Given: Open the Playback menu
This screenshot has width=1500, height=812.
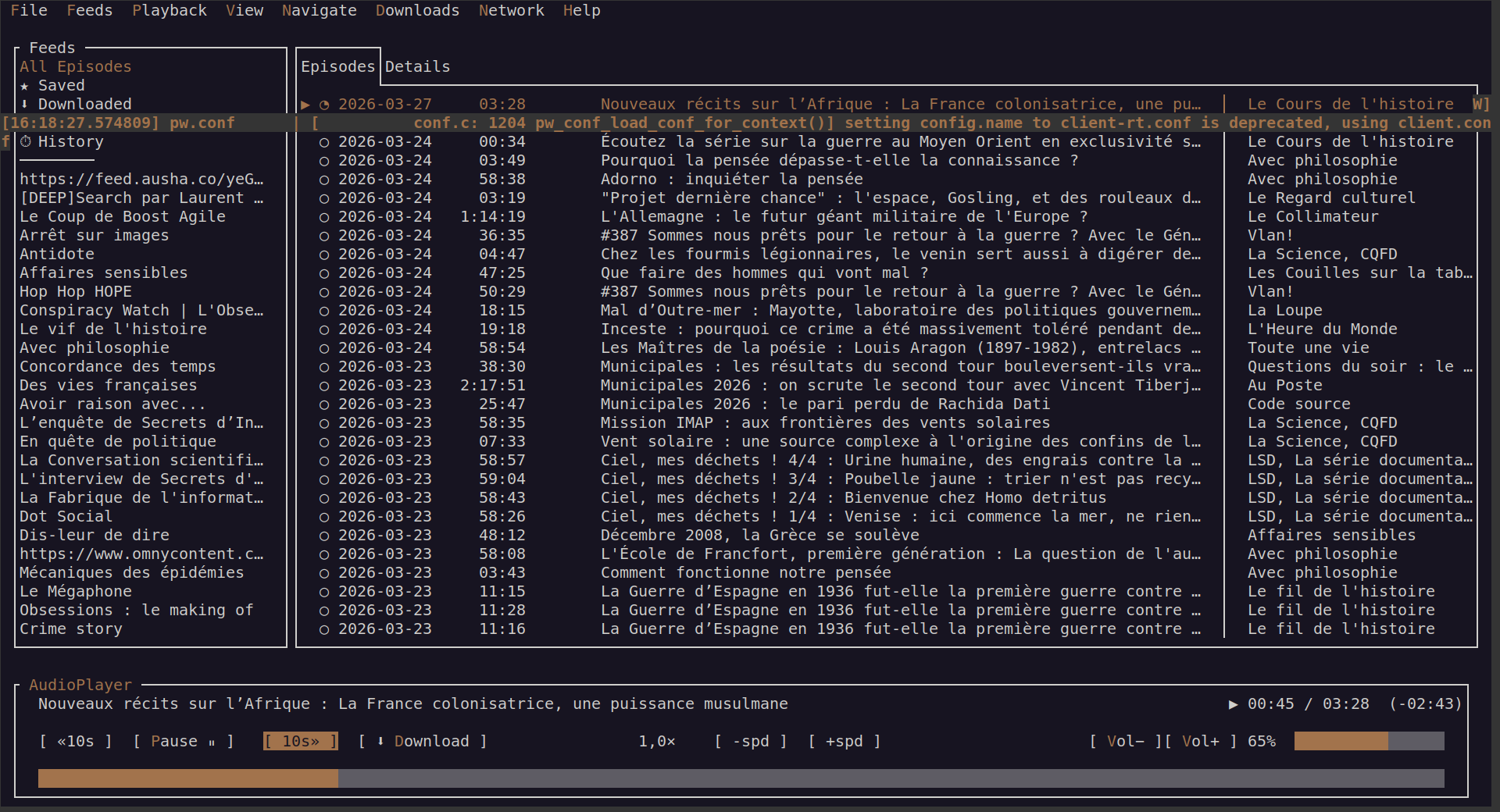Looking at the screenshot, I should pyautogui.click(x=169, y=11).
